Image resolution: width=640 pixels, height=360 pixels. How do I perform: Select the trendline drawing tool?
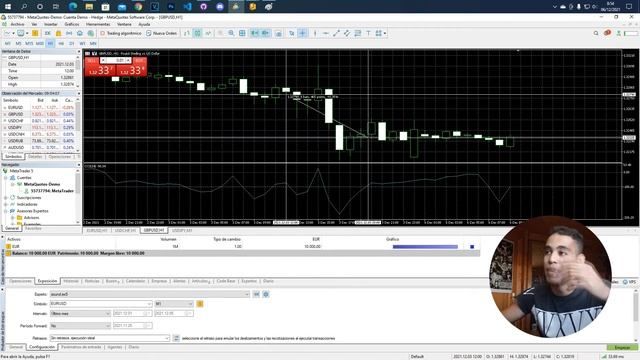tap(336, 33)
